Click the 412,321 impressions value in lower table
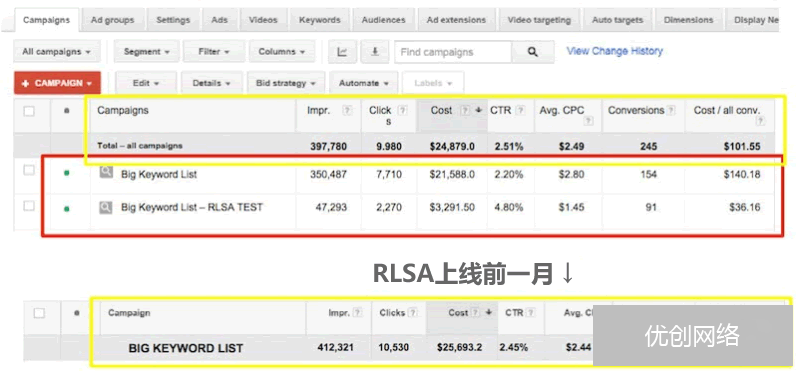 pyautogui.click(x=335, y=348)
